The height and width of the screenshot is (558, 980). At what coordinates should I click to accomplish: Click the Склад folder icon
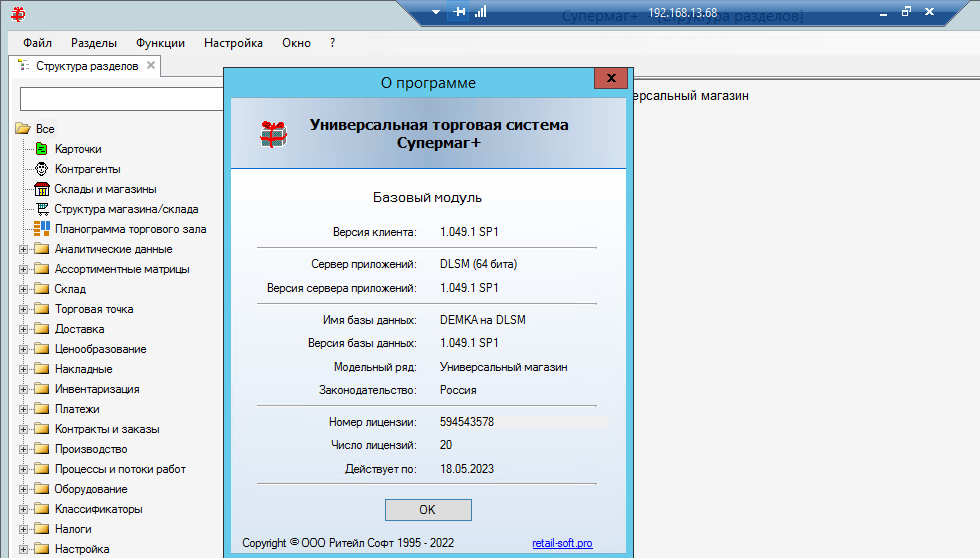tap(42, 289)
